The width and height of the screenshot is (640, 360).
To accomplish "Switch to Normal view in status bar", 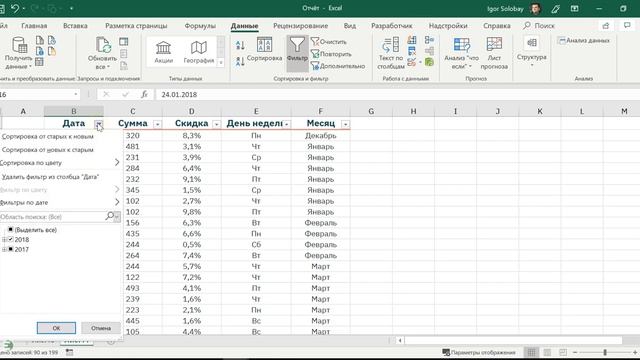I will click(531, 352).
